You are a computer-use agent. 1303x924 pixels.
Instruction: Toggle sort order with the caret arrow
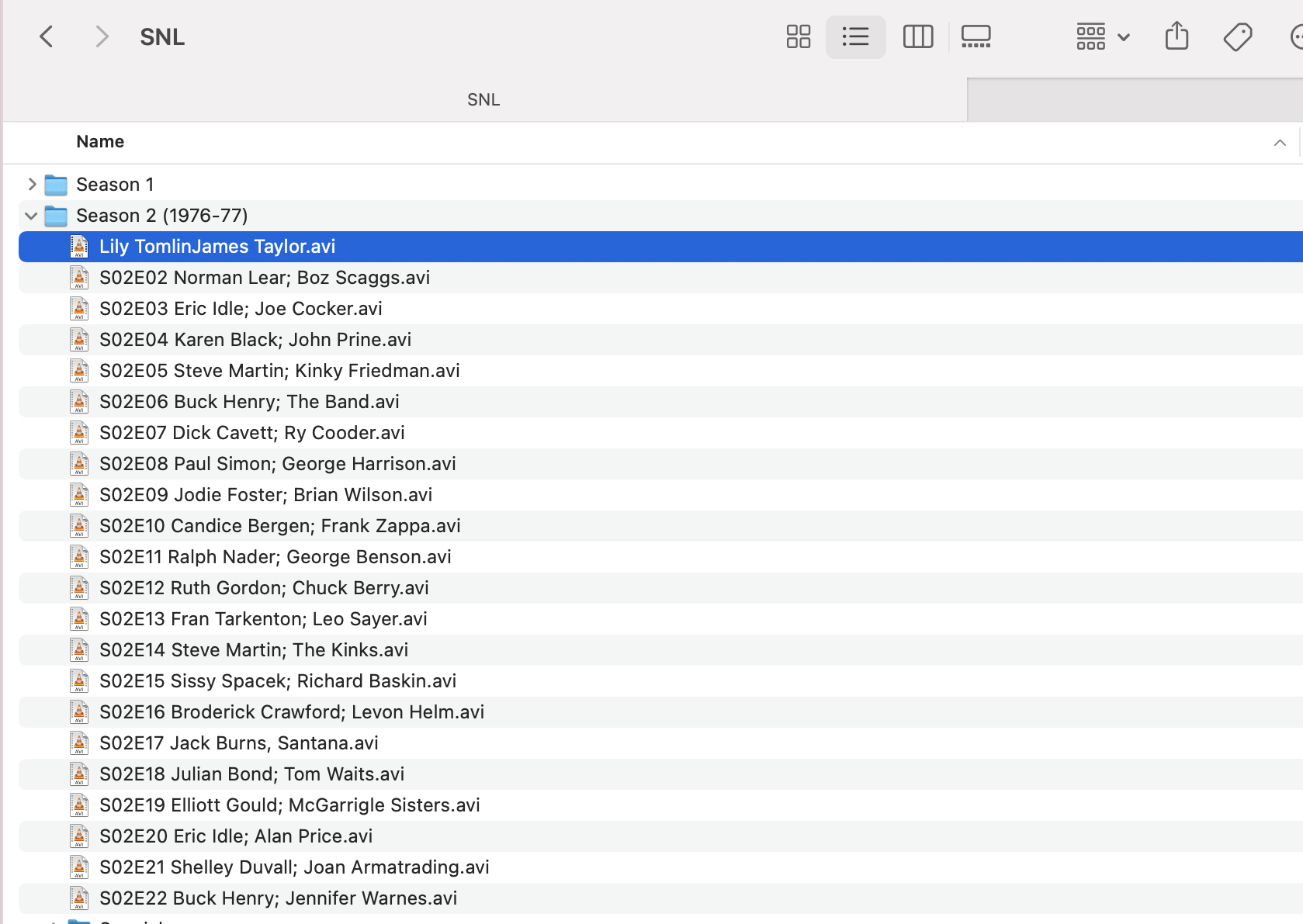(1280, 143)
